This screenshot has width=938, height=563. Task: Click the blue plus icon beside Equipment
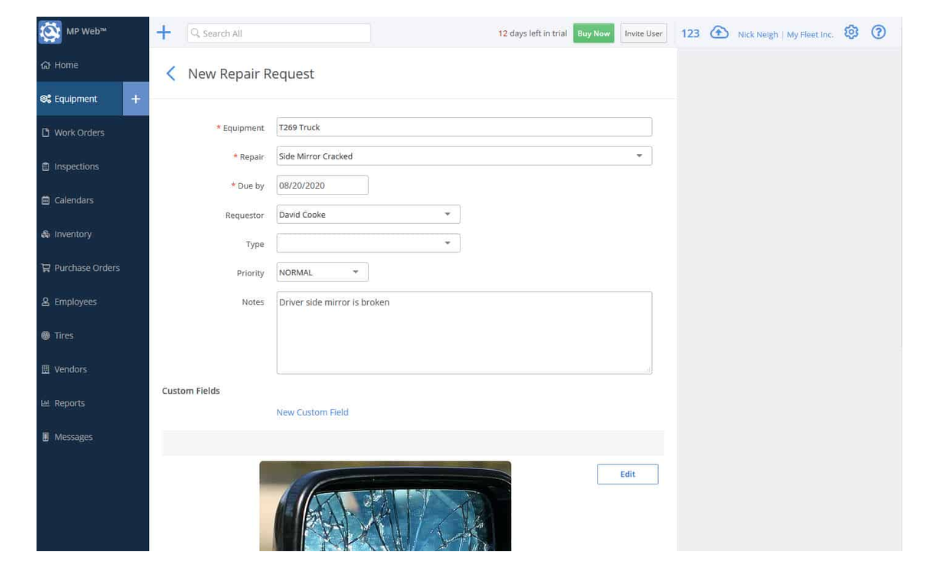point(136,99)
